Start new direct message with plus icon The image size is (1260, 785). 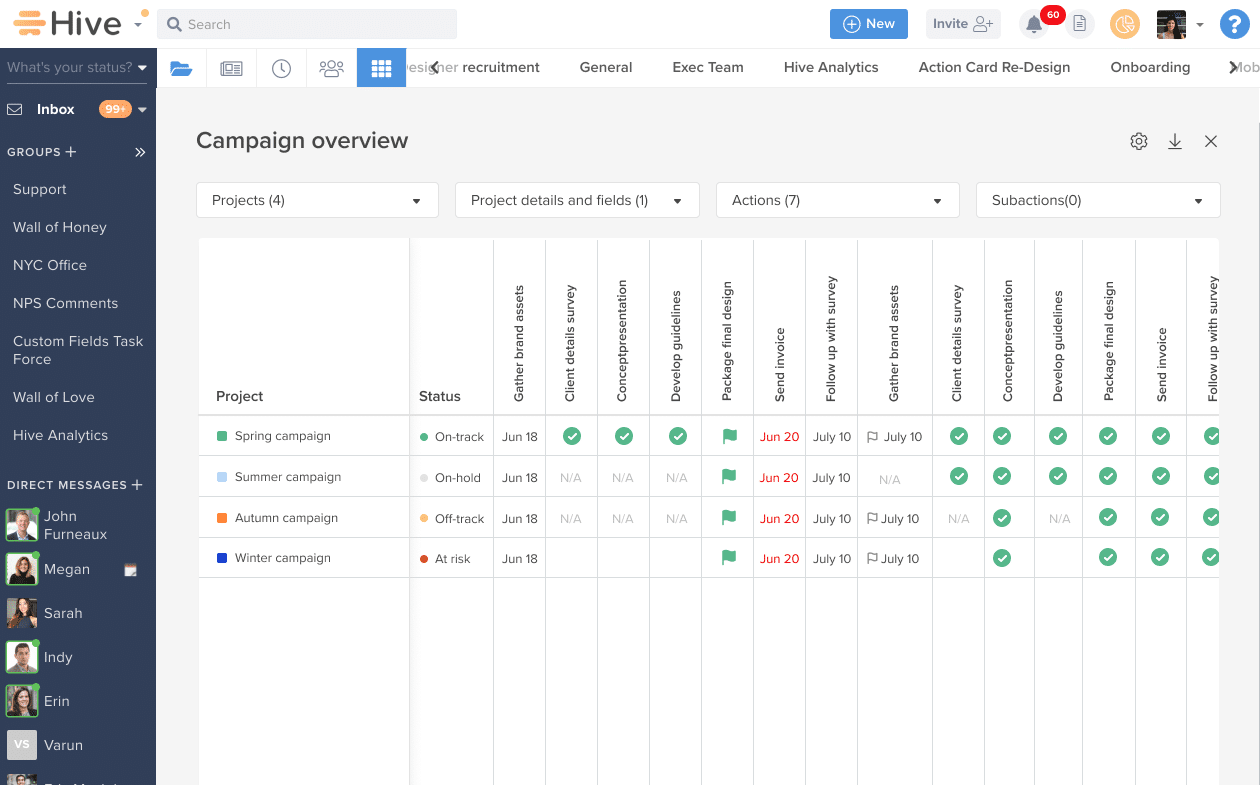pos(137,485)
